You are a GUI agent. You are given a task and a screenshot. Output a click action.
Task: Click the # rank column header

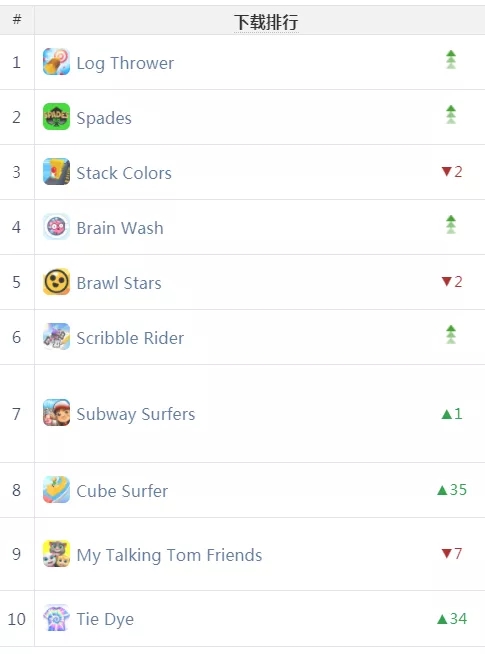click(x=17, y=19)
